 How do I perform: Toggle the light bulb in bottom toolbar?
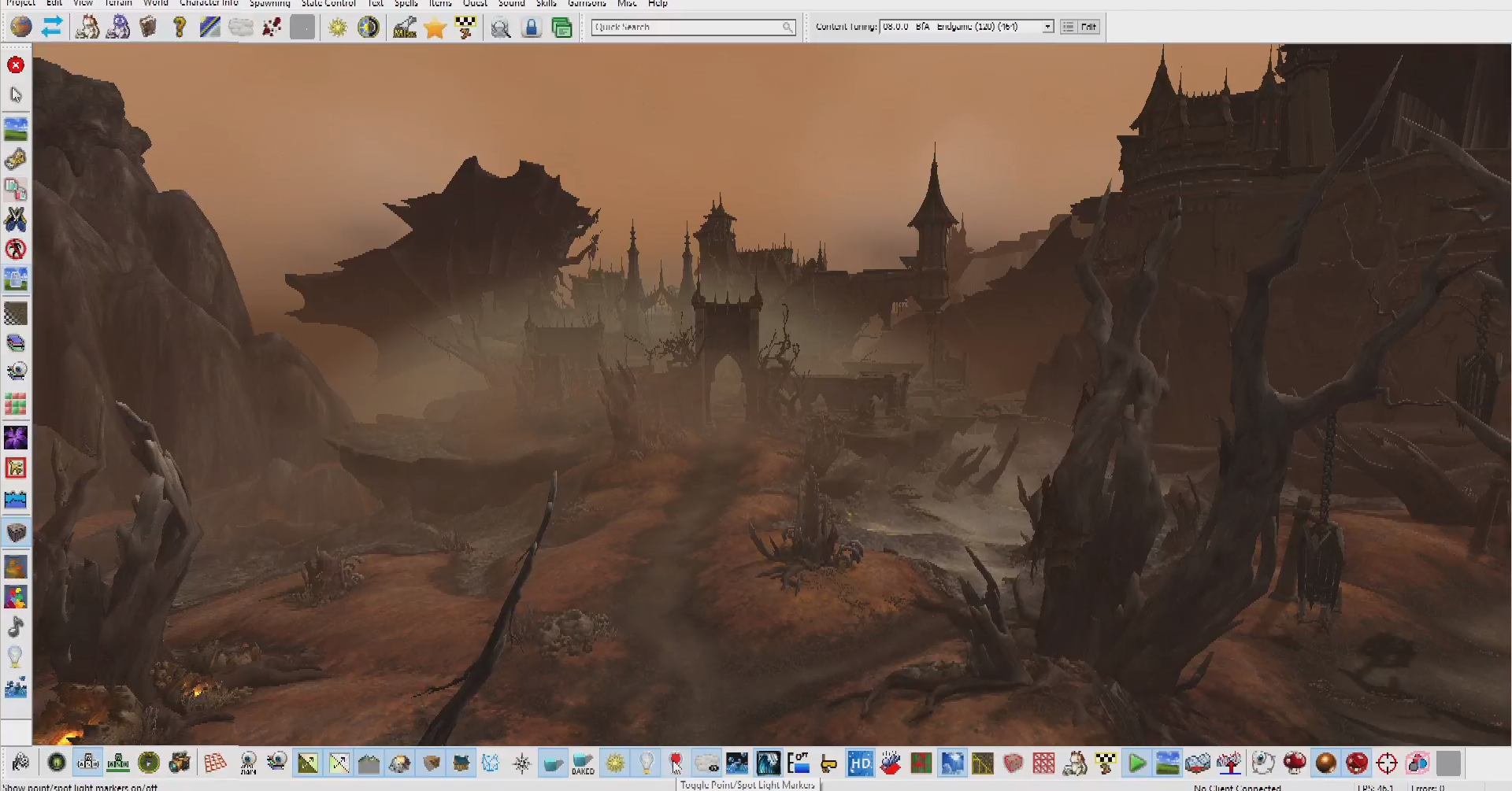click(x=646, y=763)
